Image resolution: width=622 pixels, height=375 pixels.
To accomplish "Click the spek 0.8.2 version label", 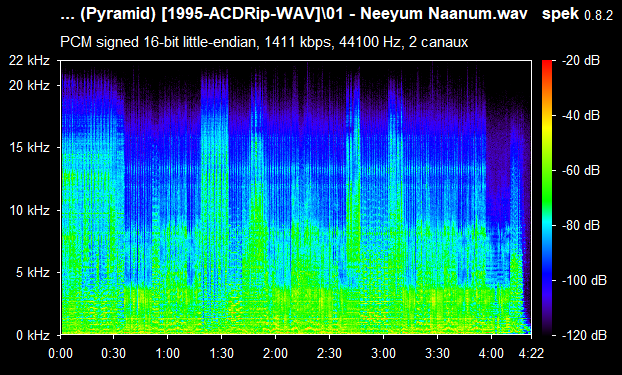I will coord(578,15).
